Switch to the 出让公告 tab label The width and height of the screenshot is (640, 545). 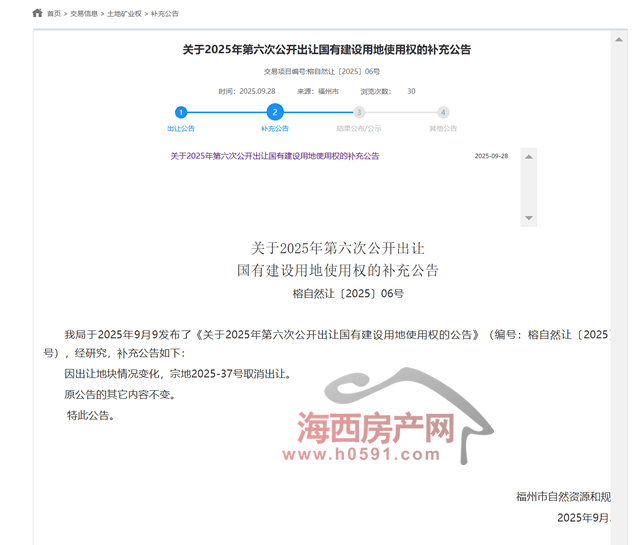pos(181,129)
